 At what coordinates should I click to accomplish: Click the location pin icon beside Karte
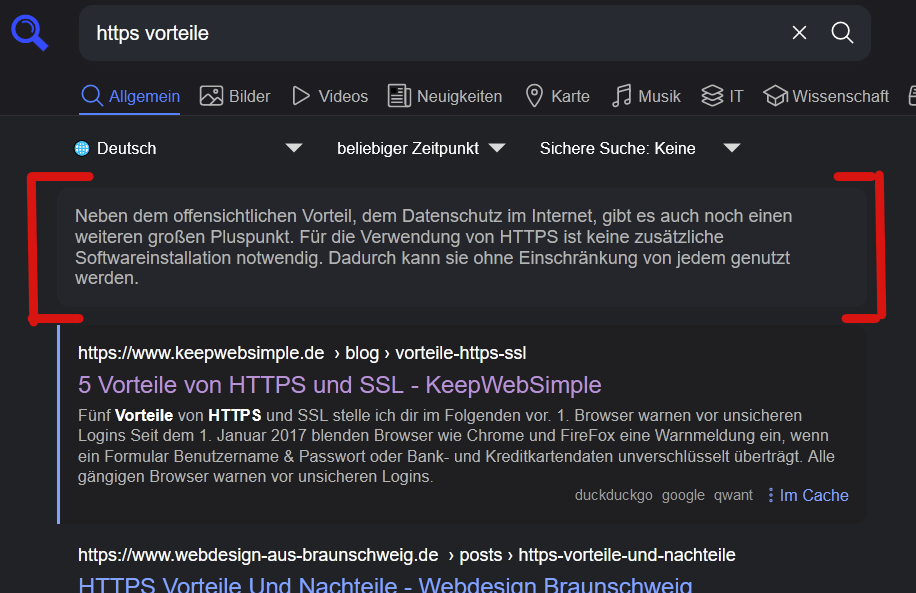[x=533, y=95]
